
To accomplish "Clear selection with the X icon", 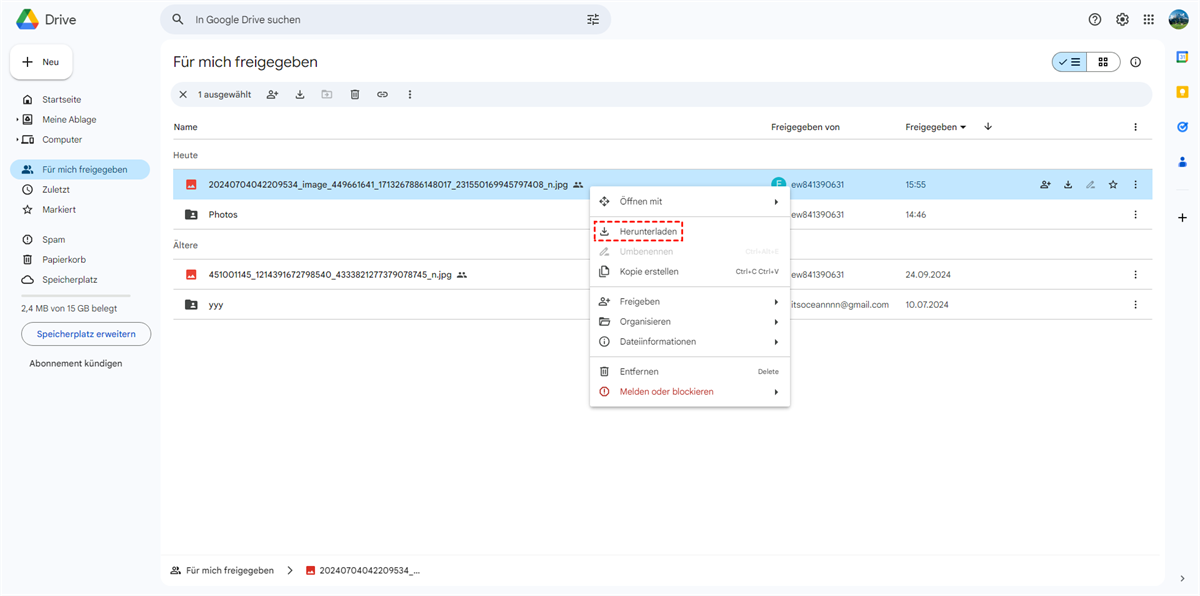I will (183, 95).
